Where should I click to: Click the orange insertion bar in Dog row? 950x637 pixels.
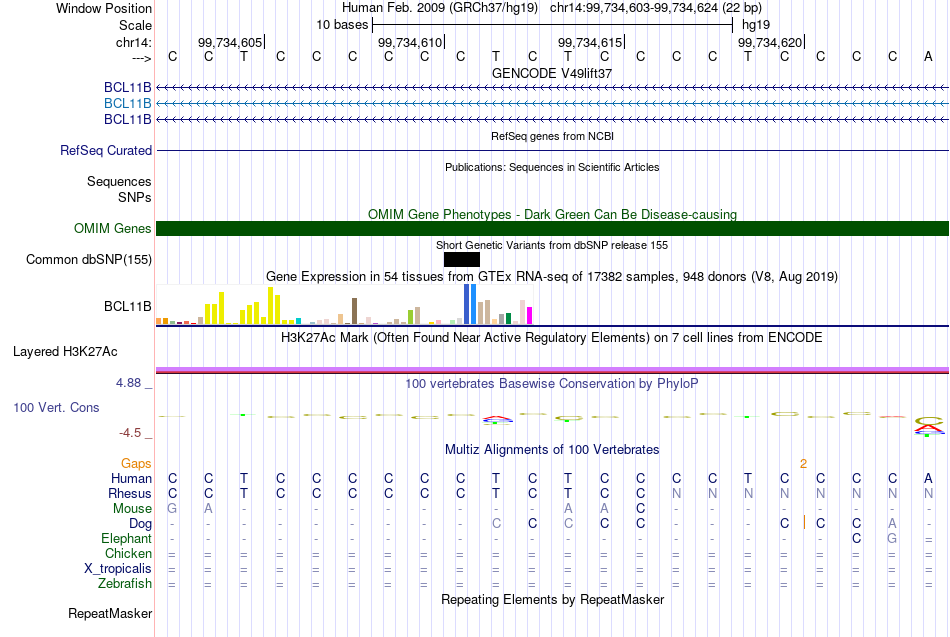click(x=804, y=522)
